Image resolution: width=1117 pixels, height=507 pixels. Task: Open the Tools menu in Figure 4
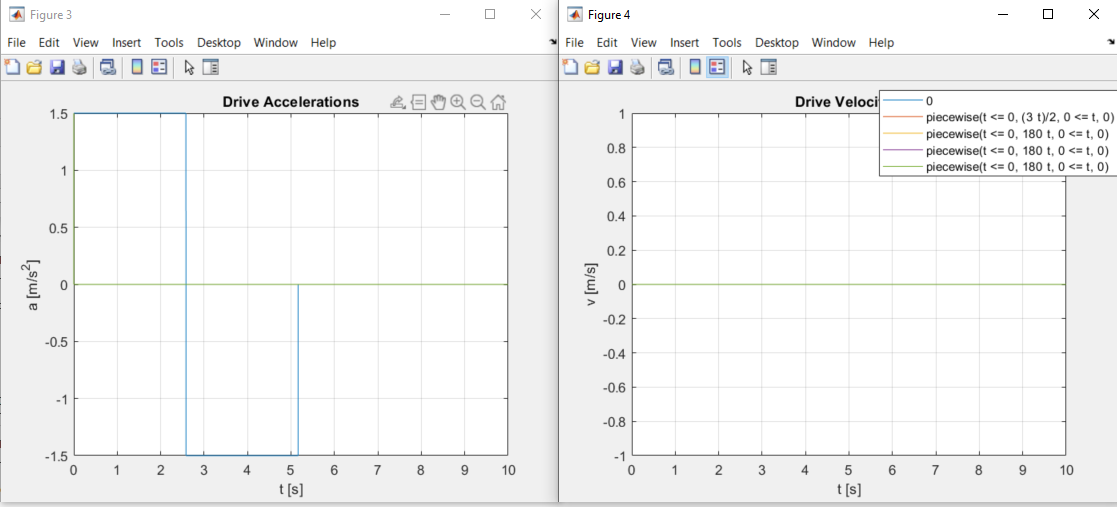pyautogui.click(x=727, y=43)
